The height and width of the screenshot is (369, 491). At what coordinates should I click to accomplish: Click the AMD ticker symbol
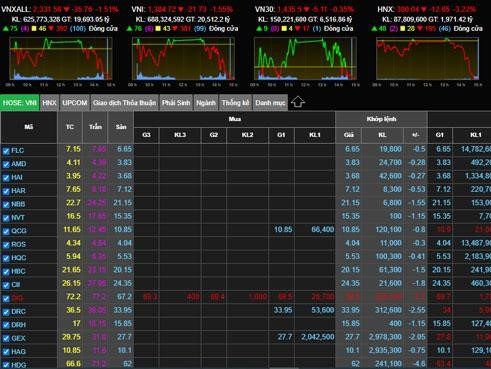tap(19, 164)
